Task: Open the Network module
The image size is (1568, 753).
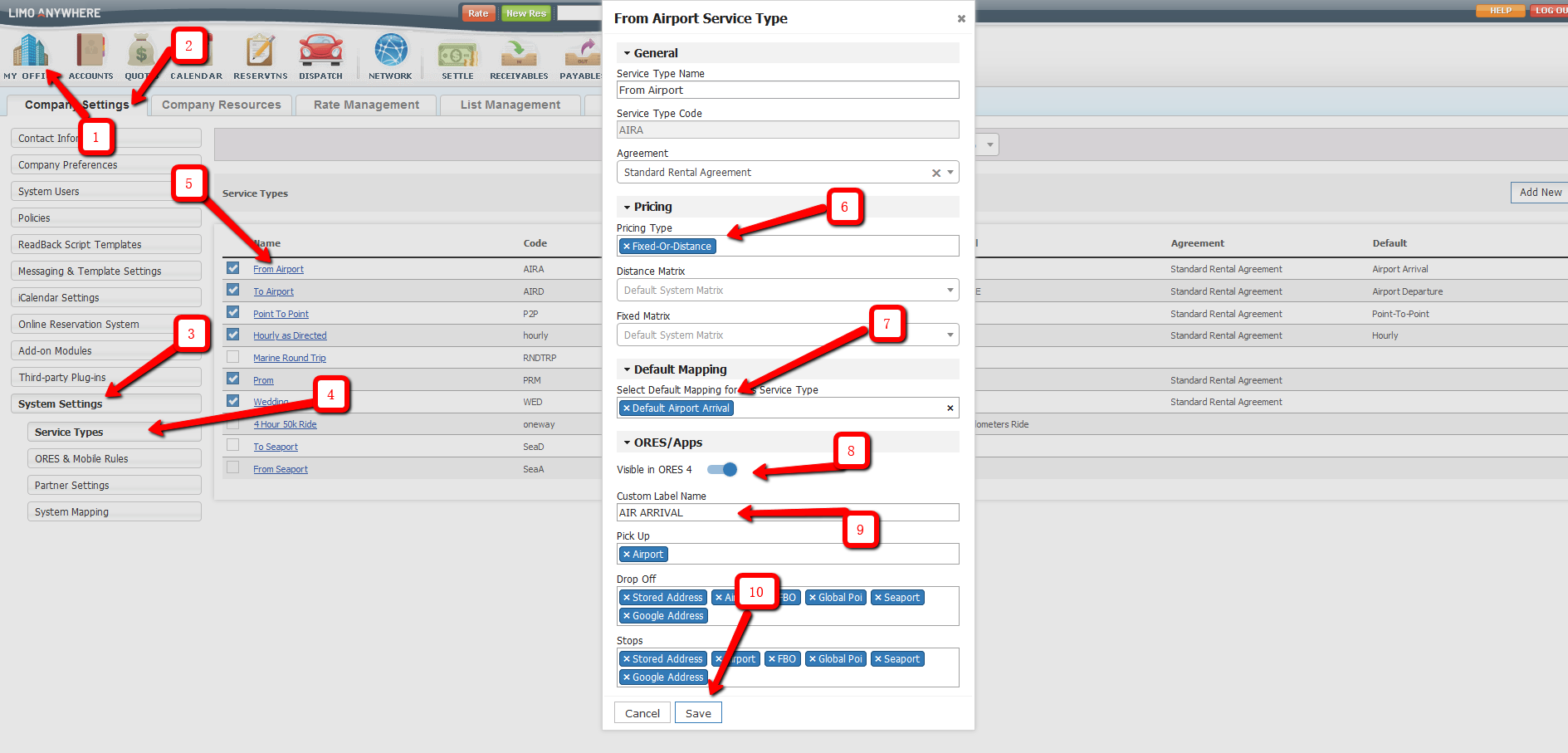Action: (389, 51)
